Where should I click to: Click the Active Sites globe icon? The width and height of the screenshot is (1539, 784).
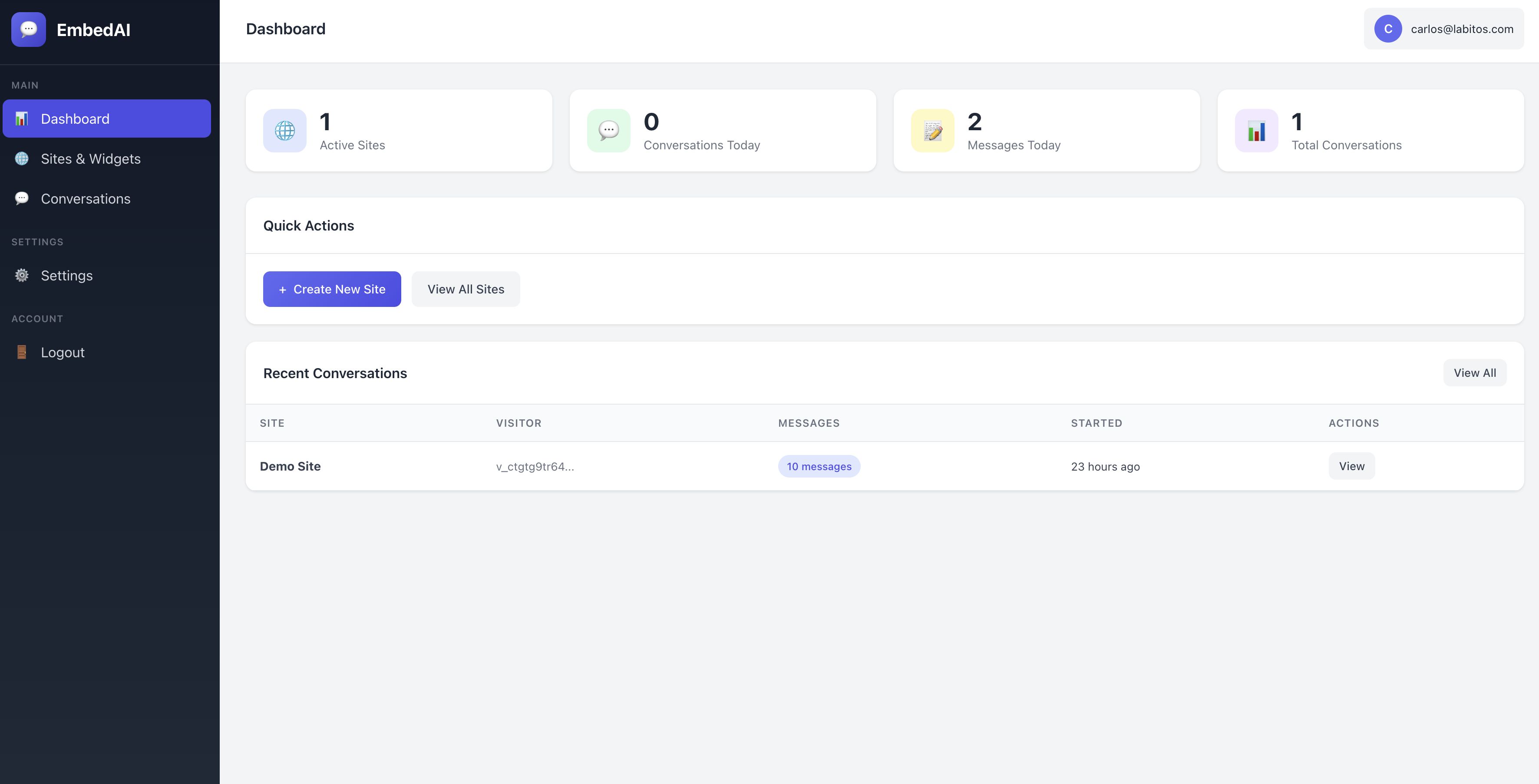[284, 130]
